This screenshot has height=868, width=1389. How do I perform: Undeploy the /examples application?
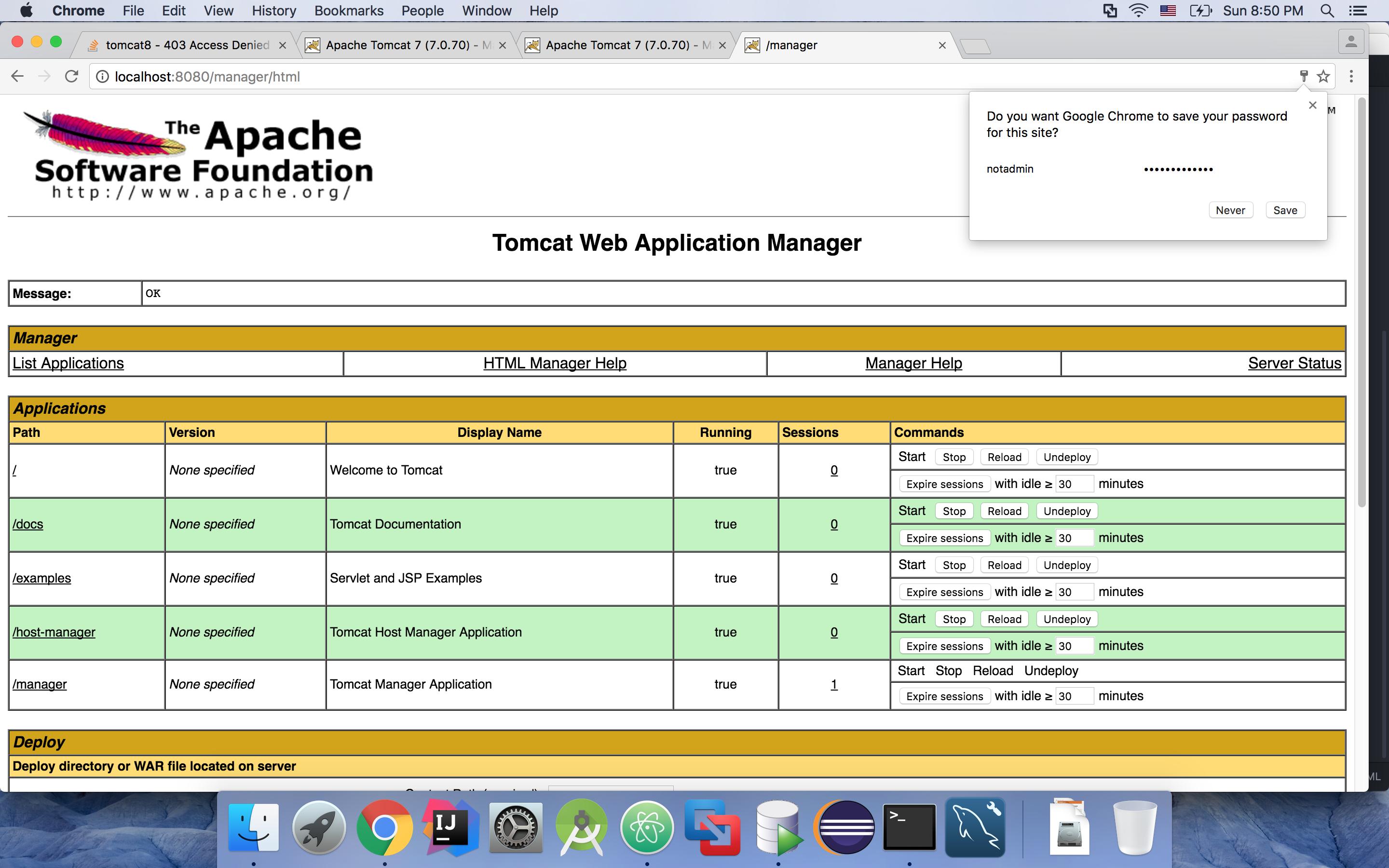1066,566
